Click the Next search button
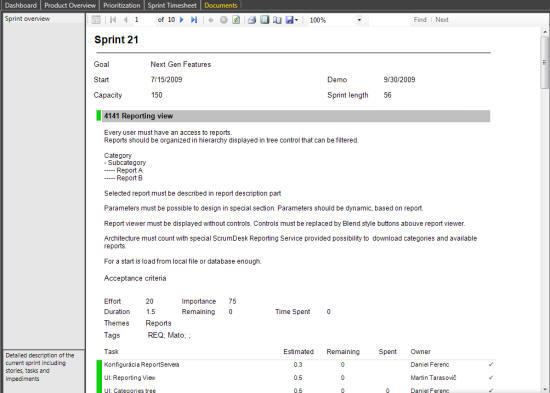550x393 pixels. click(442, 20)
